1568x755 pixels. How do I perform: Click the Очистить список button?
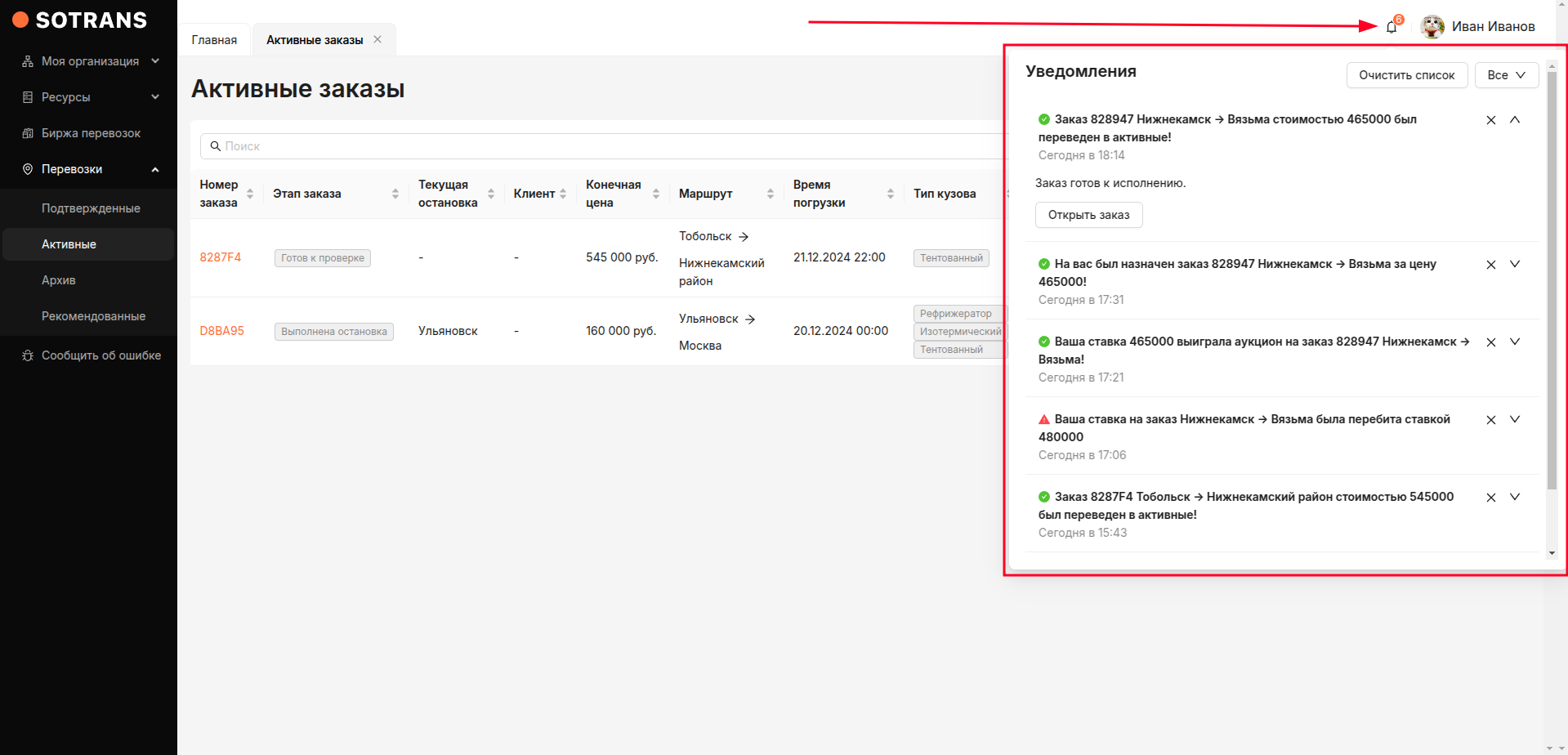click(1406, 75)
